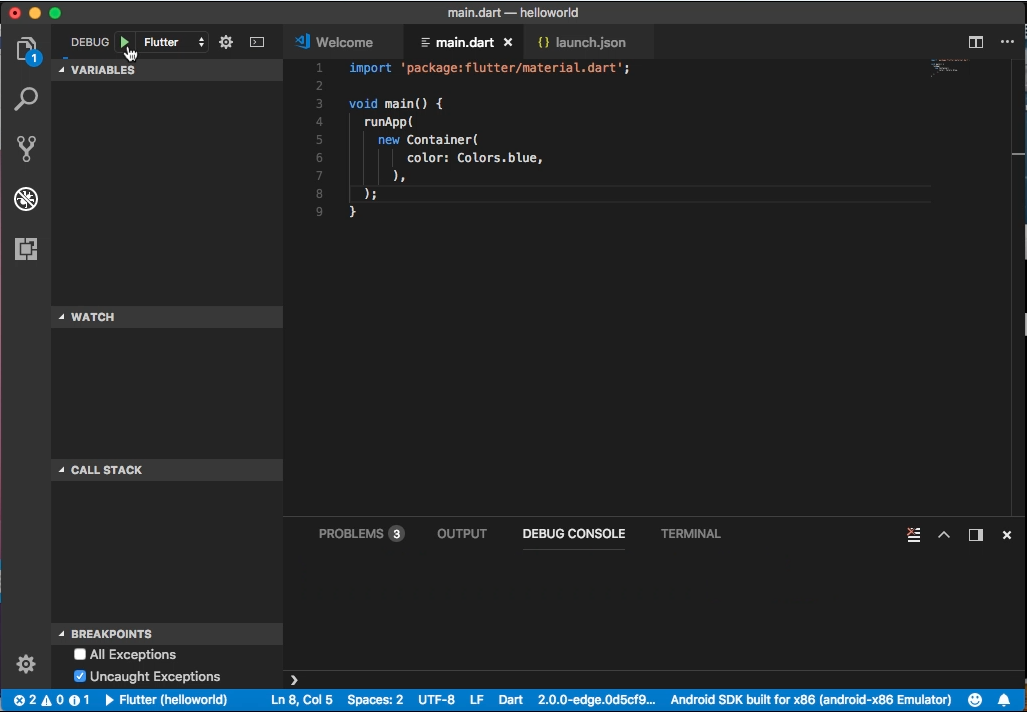1027x712 pixels.
Task: Click the import statement on line 1
Action: pos(489,68)
